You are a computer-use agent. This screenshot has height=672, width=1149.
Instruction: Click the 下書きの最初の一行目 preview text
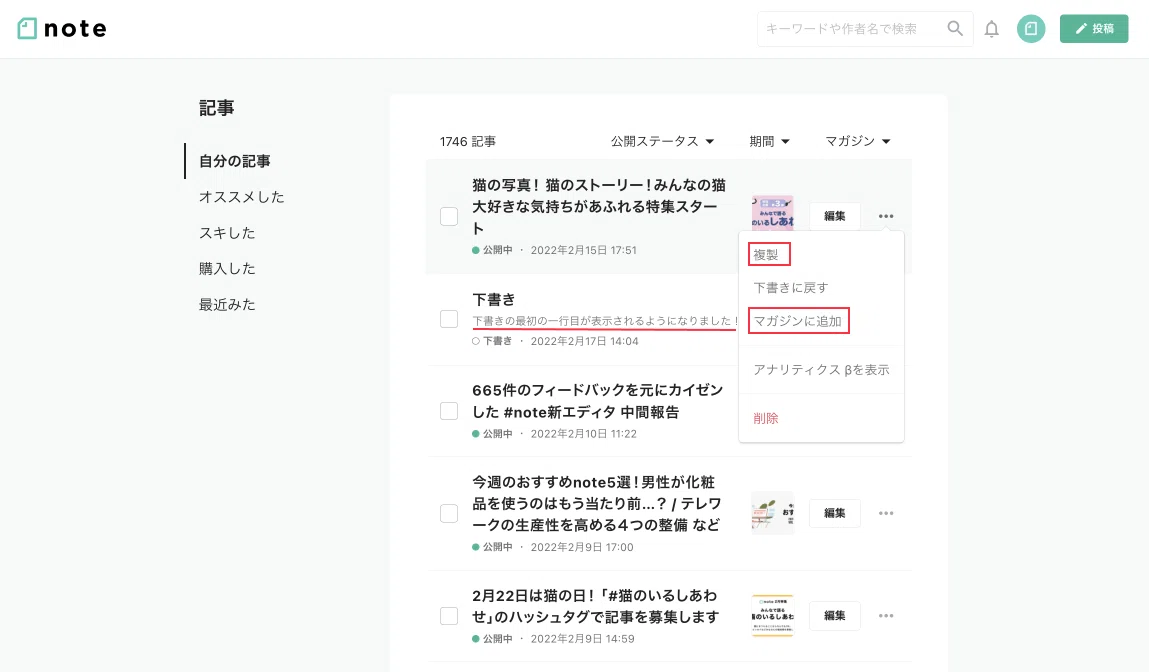pos(605,321)
